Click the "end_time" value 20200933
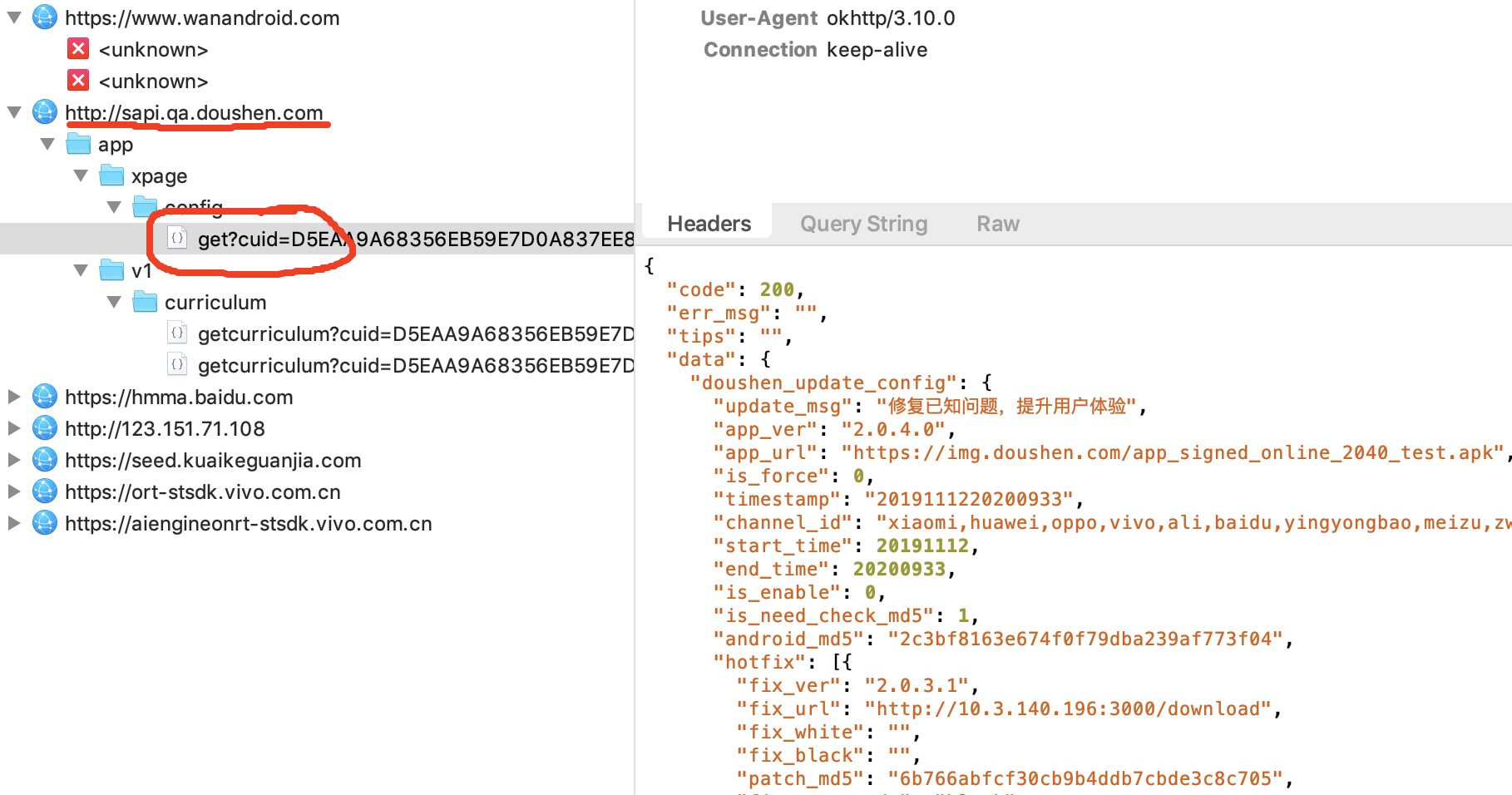Screen dimensions: 1512x795 [899, 569]
